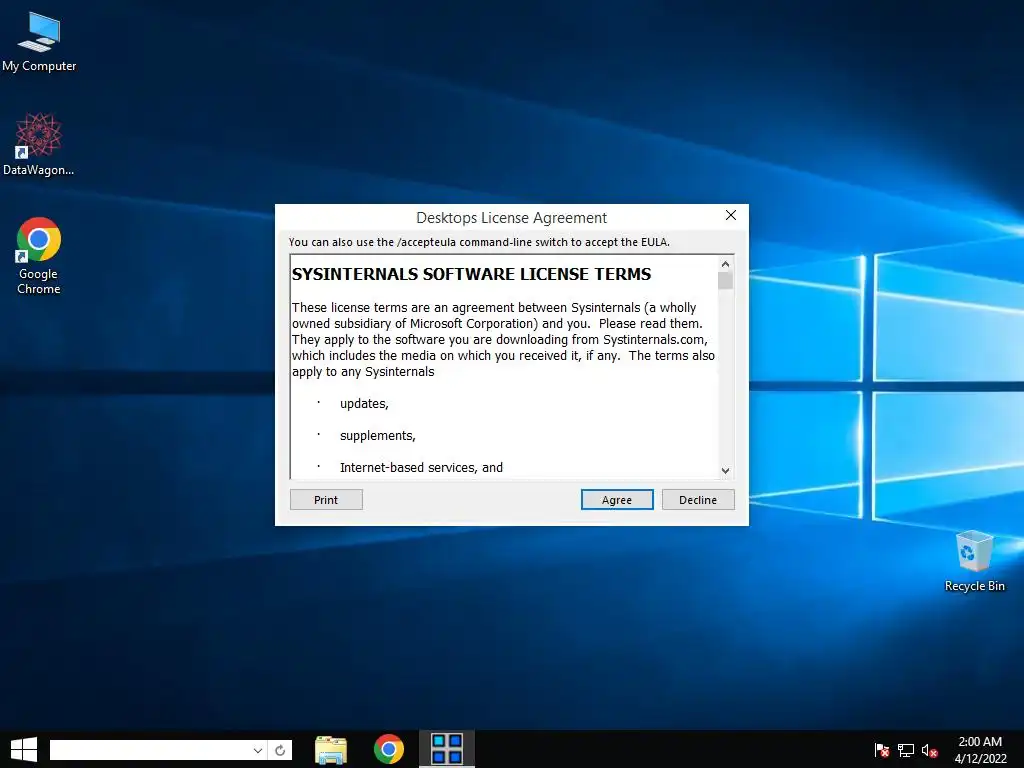Click 'Internet-based services, and' text

click(x=421, y=468)
